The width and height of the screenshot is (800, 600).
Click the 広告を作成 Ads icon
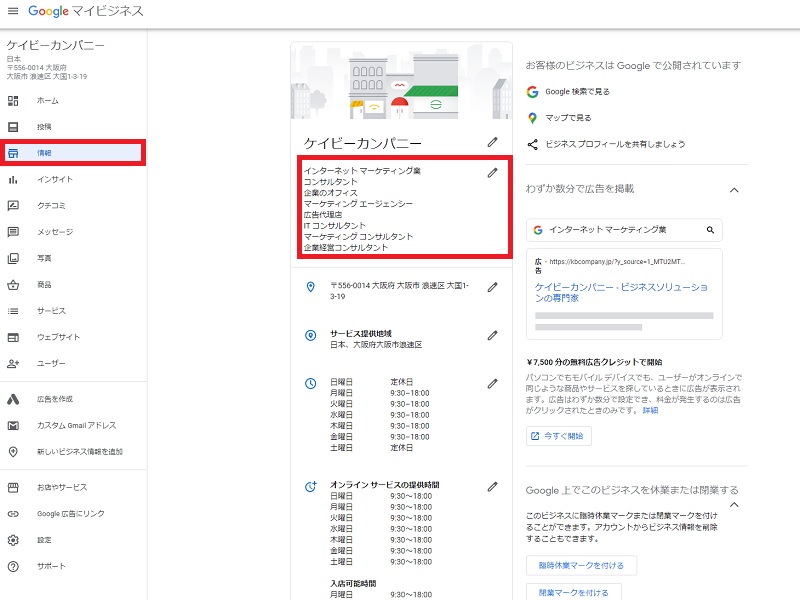(x=13, y=399)
